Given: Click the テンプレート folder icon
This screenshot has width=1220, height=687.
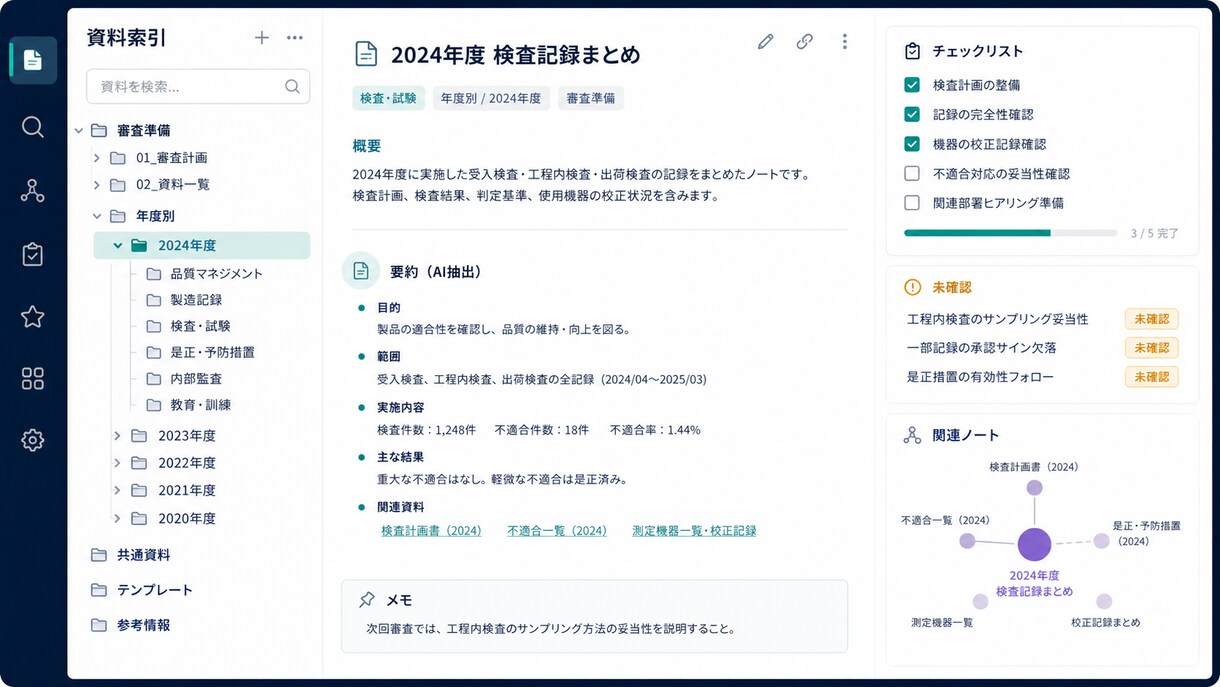Looking at the screenshot, I should click(x=99, y=590).
